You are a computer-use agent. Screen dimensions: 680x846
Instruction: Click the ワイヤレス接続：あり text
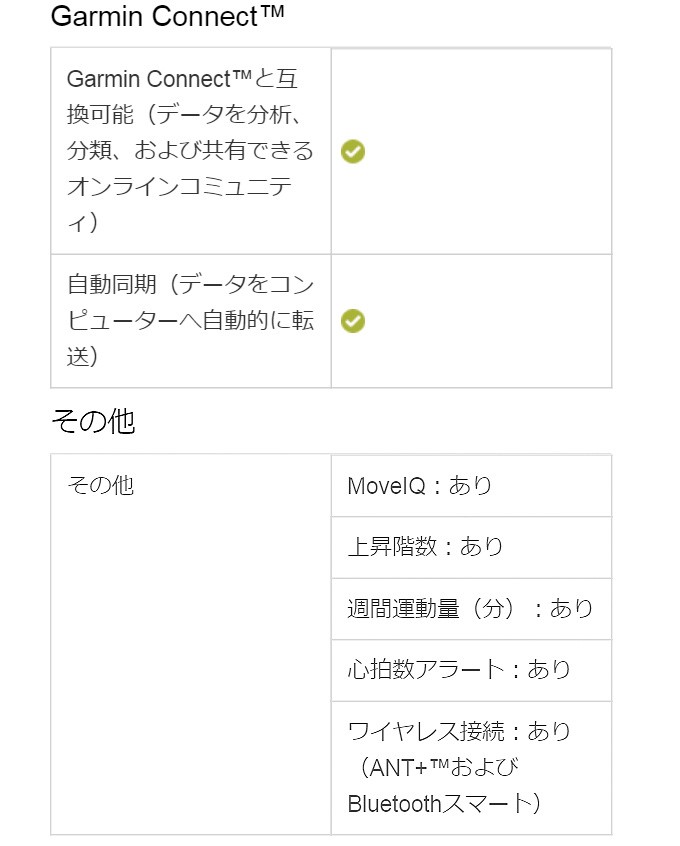coord(459,732)
